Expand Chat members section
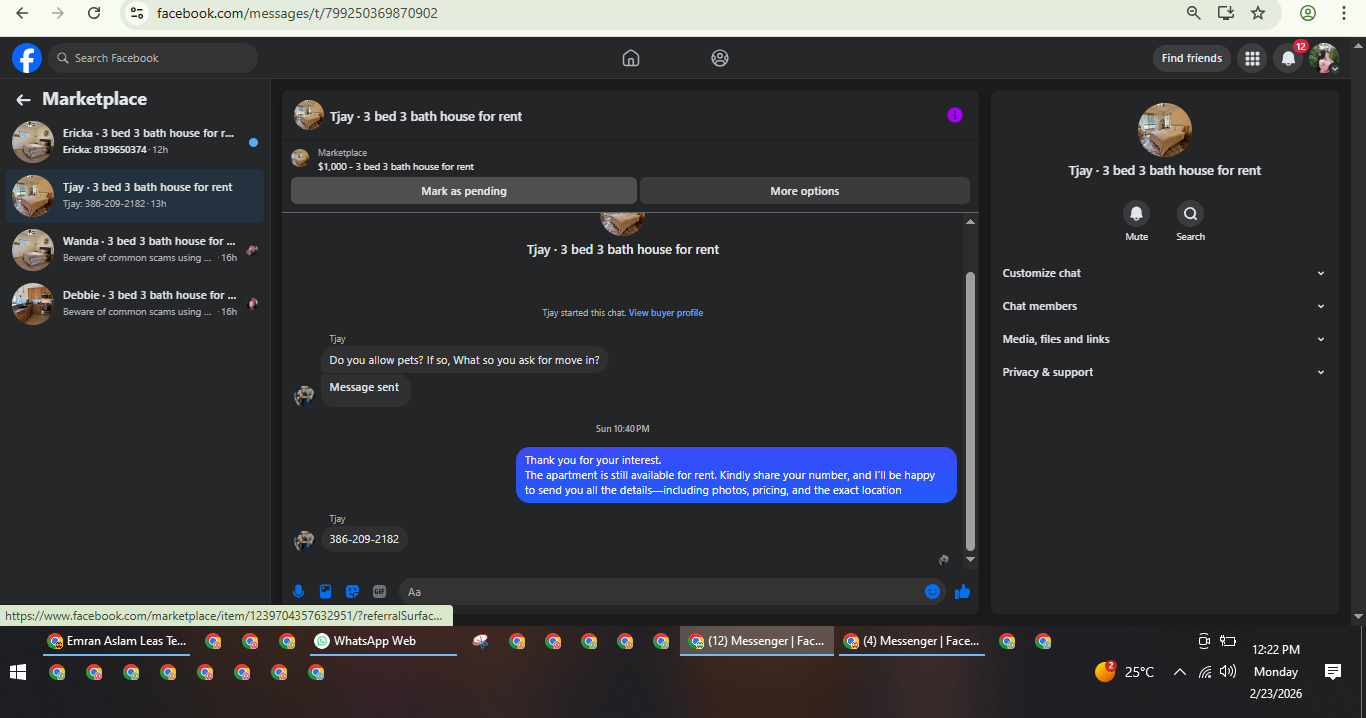This screenshot has height=718, width=1366. (1164, 306)
